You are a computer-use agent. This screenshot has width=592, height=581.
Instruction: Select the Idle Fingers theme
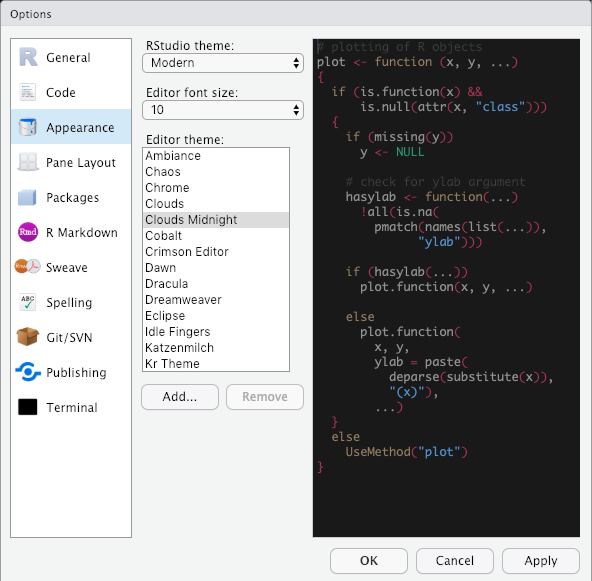[x=216, y=331]
